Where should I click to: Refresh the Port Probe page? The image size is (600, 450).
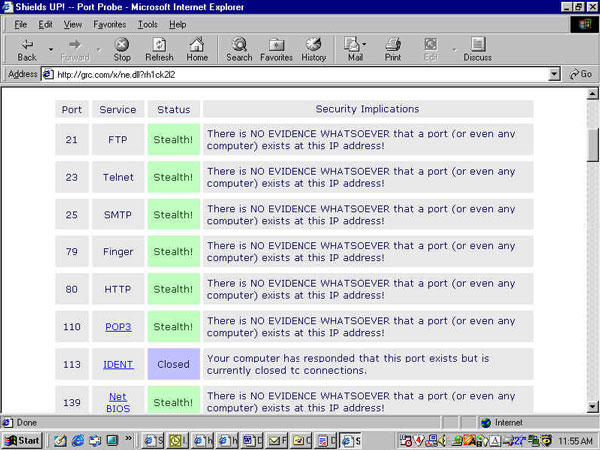tap(159, 49)
